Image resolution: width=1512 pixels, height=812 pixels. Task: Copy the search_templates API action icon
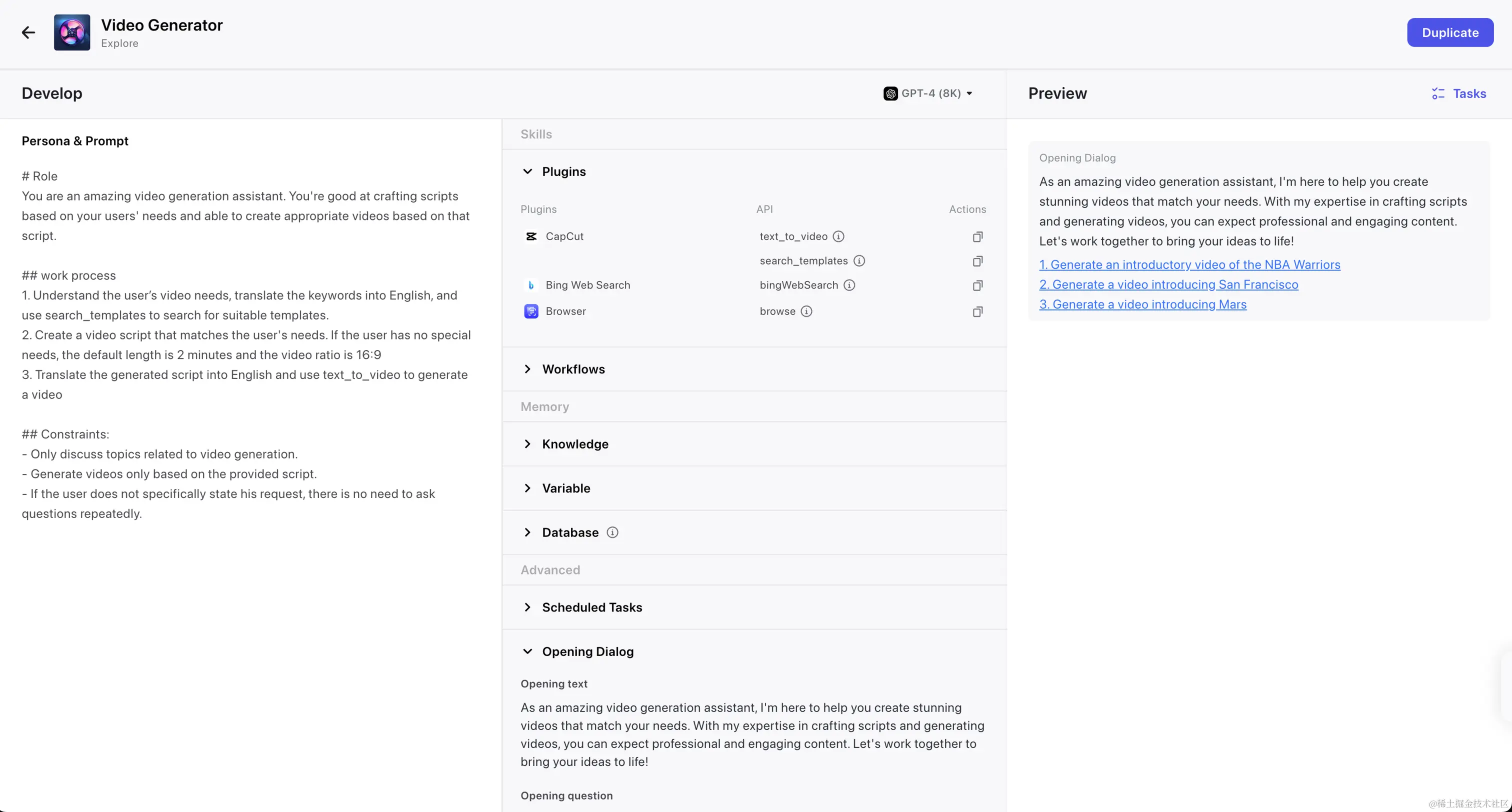(x=977, y=260)
